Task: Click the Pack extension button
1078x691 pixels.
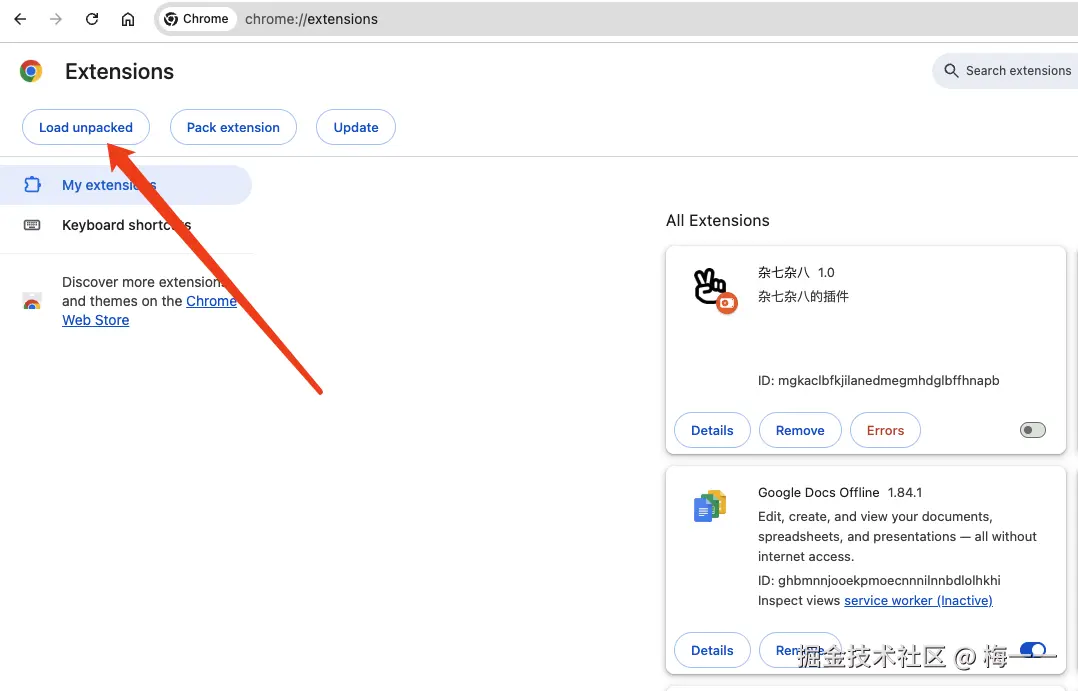Action: click(x=233, y=127)
